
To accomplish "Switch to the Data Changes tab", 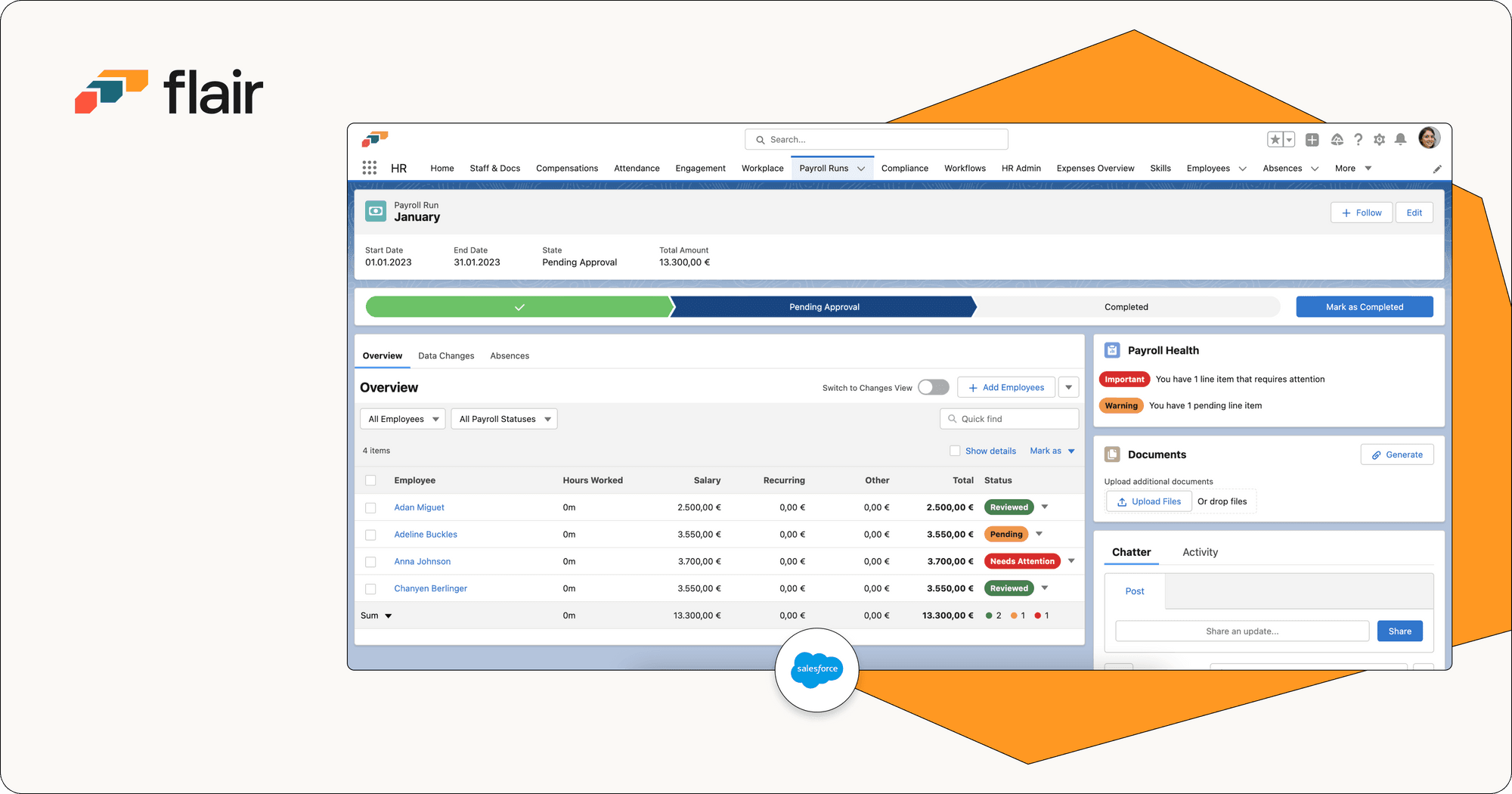I will tap(446, 356).
